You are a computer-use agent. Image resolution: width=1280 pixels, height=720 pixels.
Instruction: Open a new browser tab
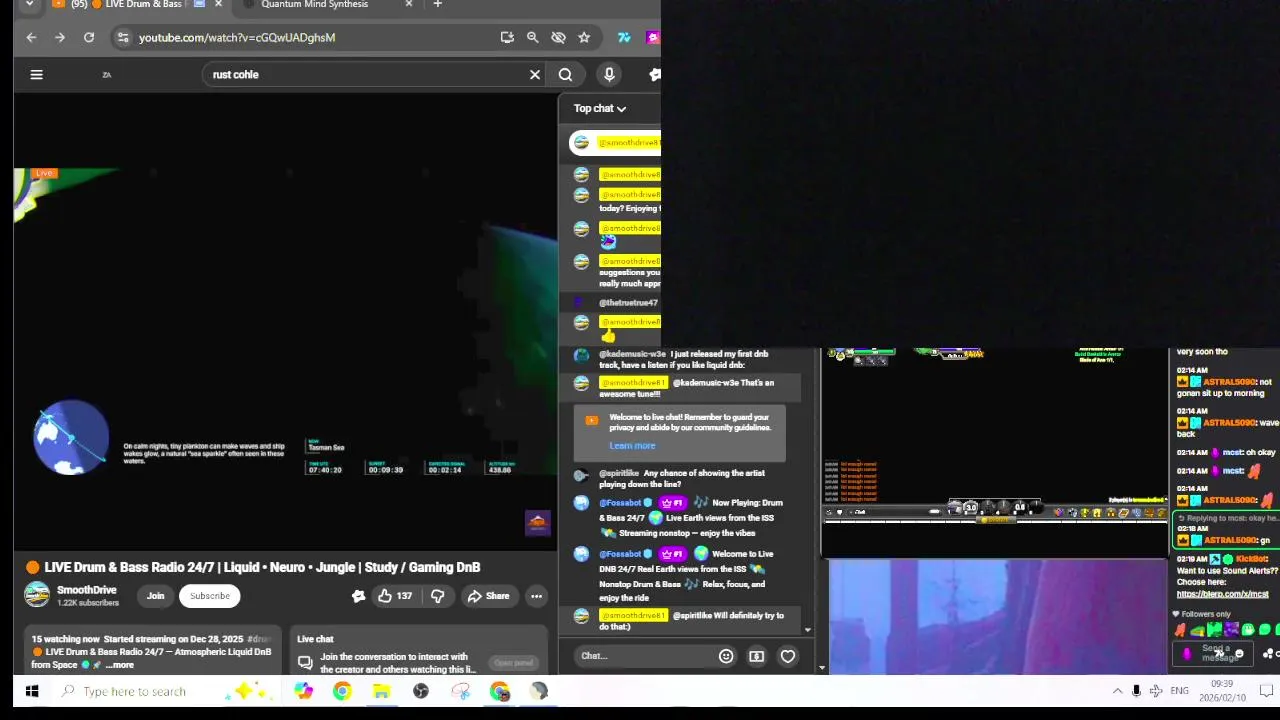(437, 5)
